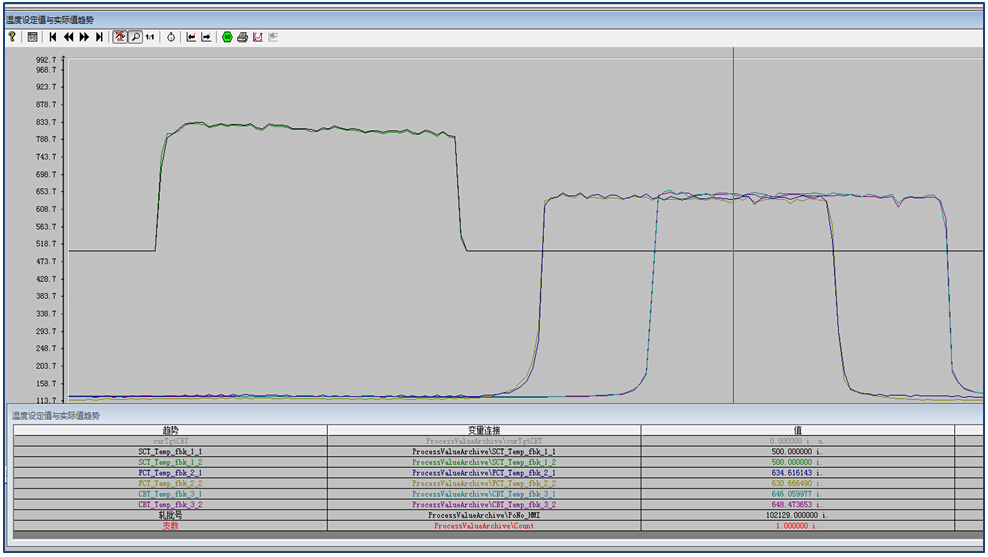
Task: Switch to the previous trend
Action: click(191, 37)
